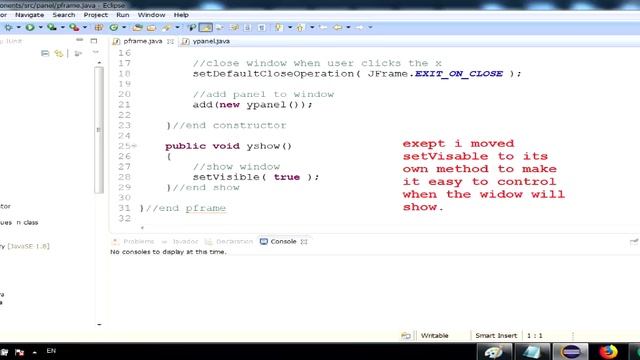Click the EN language indicator in taskbar

(x=51, y=351)
